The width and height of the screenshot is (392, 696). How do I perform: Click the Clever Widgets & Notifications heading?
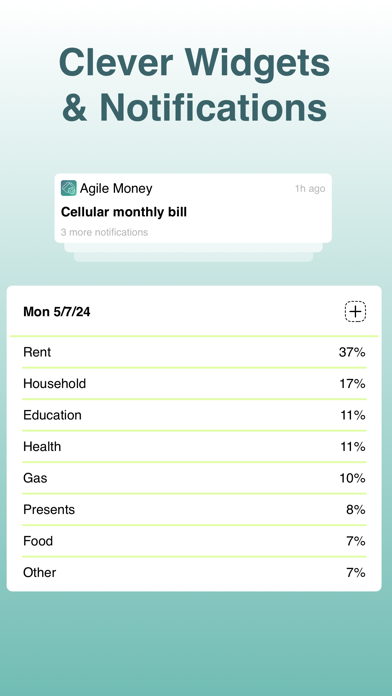[x=194, y=84]
